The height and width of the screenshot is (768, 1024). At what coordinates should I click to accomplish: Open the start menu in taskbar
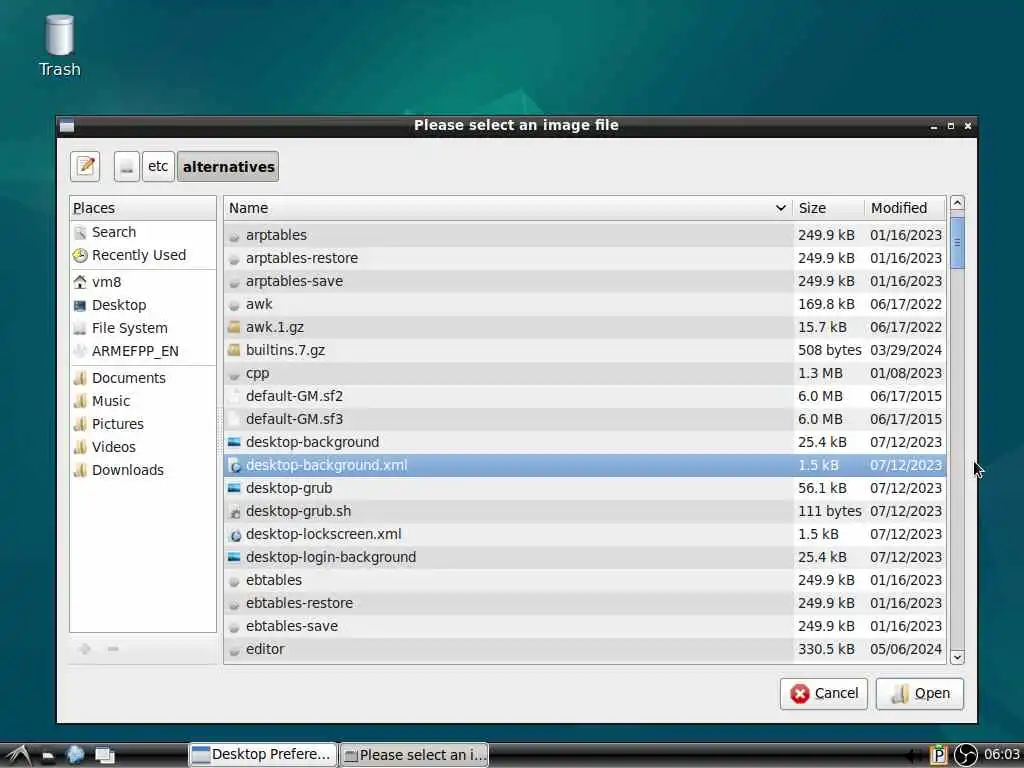18,756
